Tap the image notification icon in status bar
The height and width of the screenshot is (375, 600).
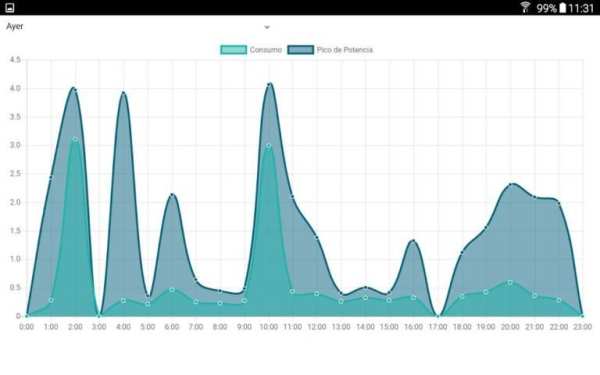10,8
